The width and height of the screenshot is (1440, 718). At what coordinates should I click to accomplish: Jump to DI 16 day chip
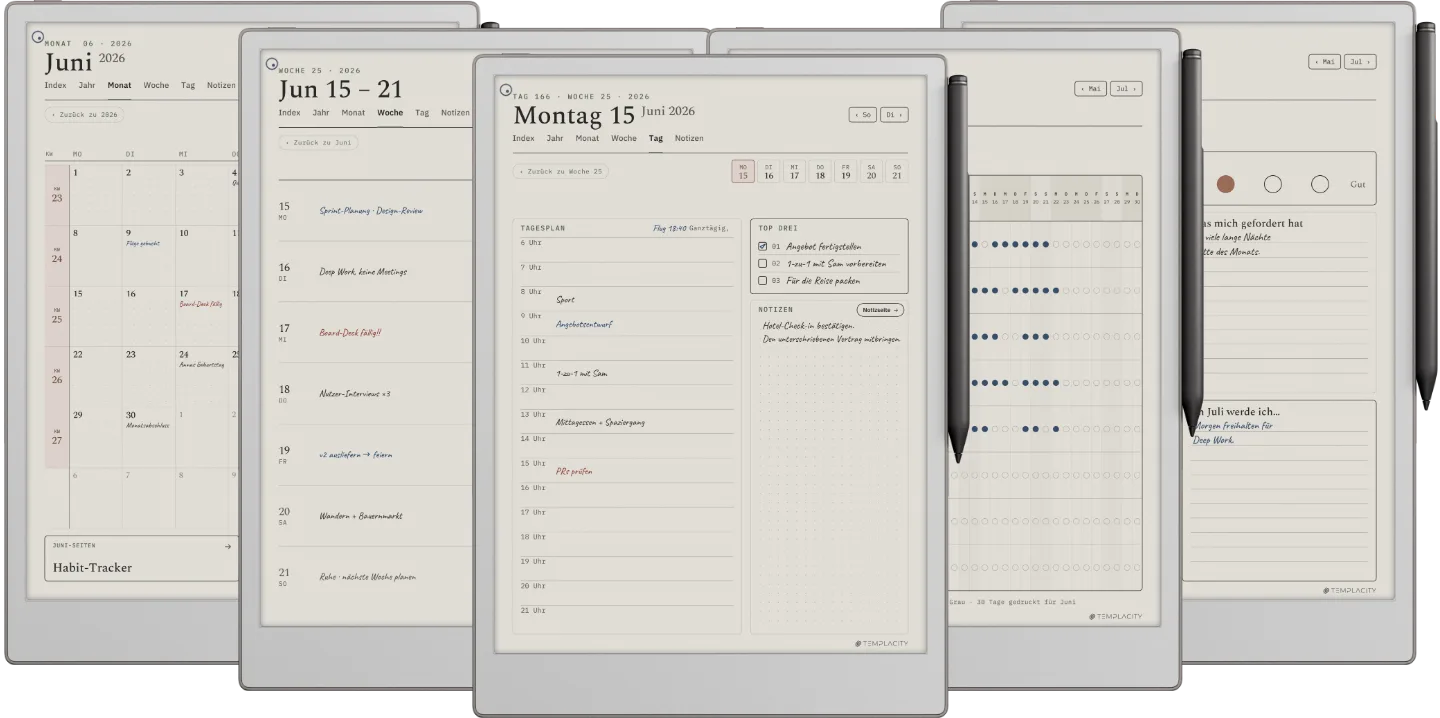[x=769, y=172]
